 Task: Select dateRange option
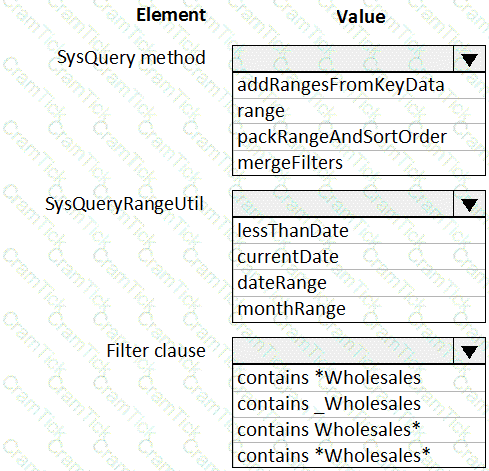point(359,283)
